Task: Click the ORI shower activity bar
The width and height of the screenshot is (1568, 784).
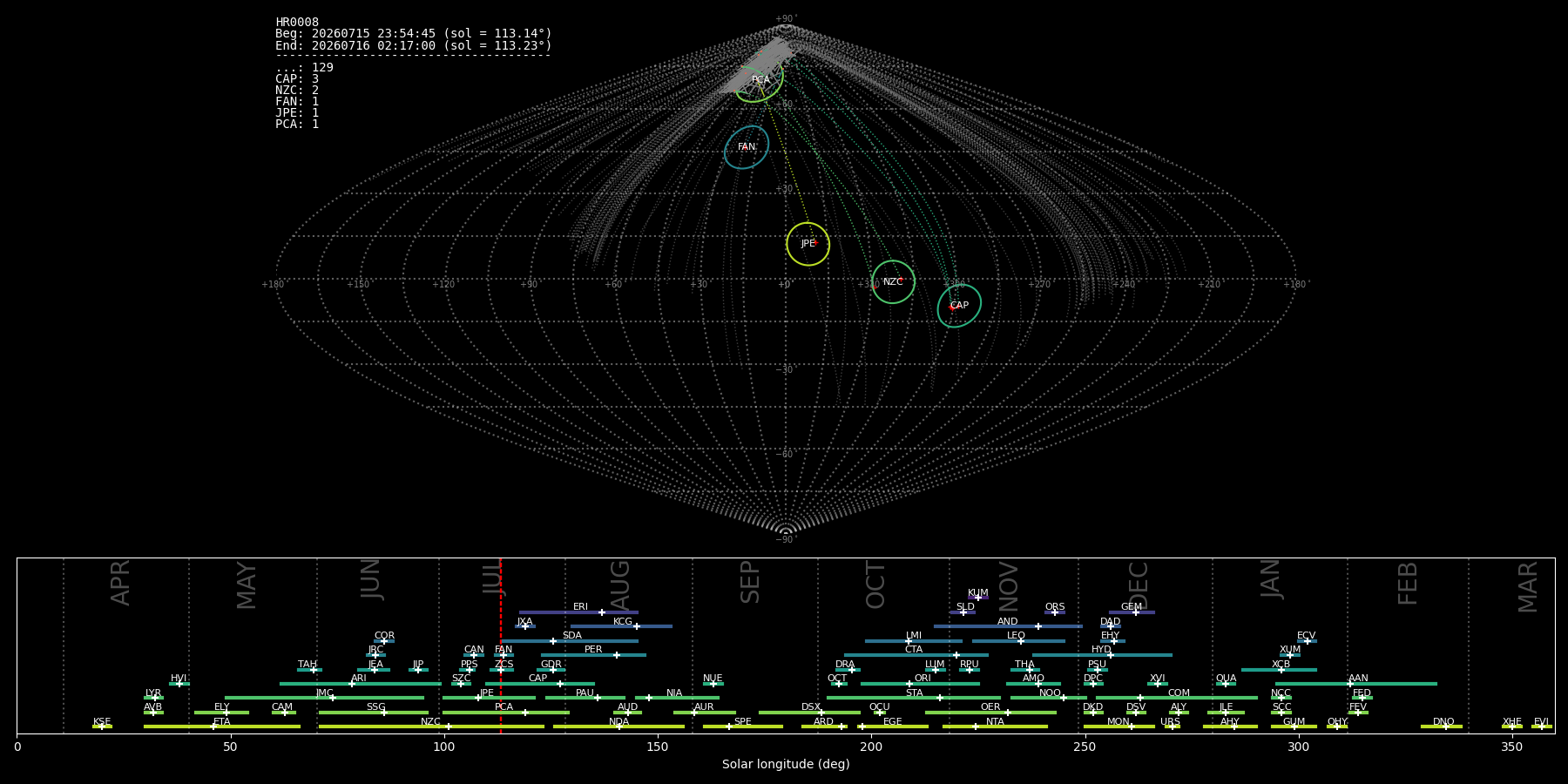Action: click(920, 684)
